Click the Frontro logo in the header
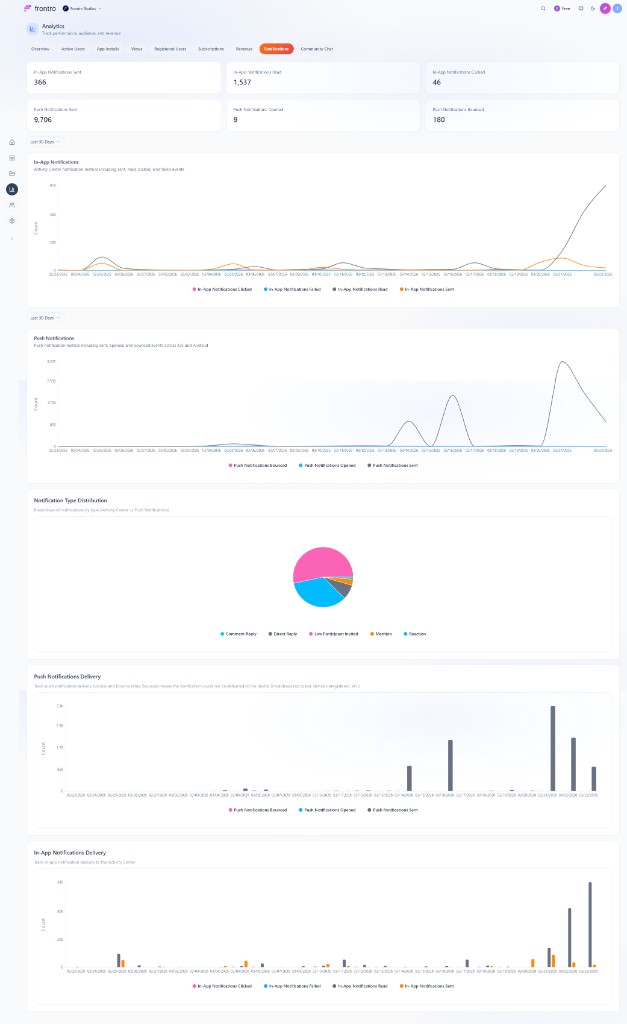 point(41,8)
